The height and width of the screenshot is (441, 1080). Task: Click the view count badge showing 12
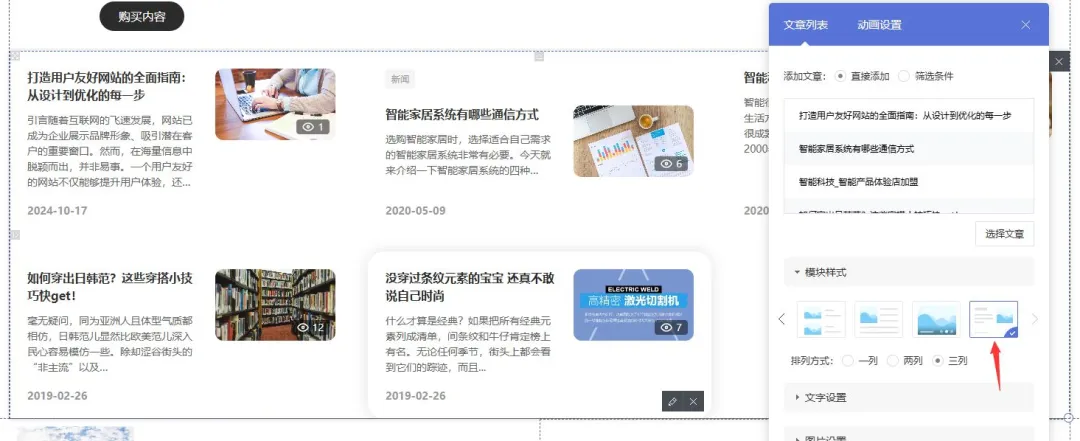pos(310,327)
